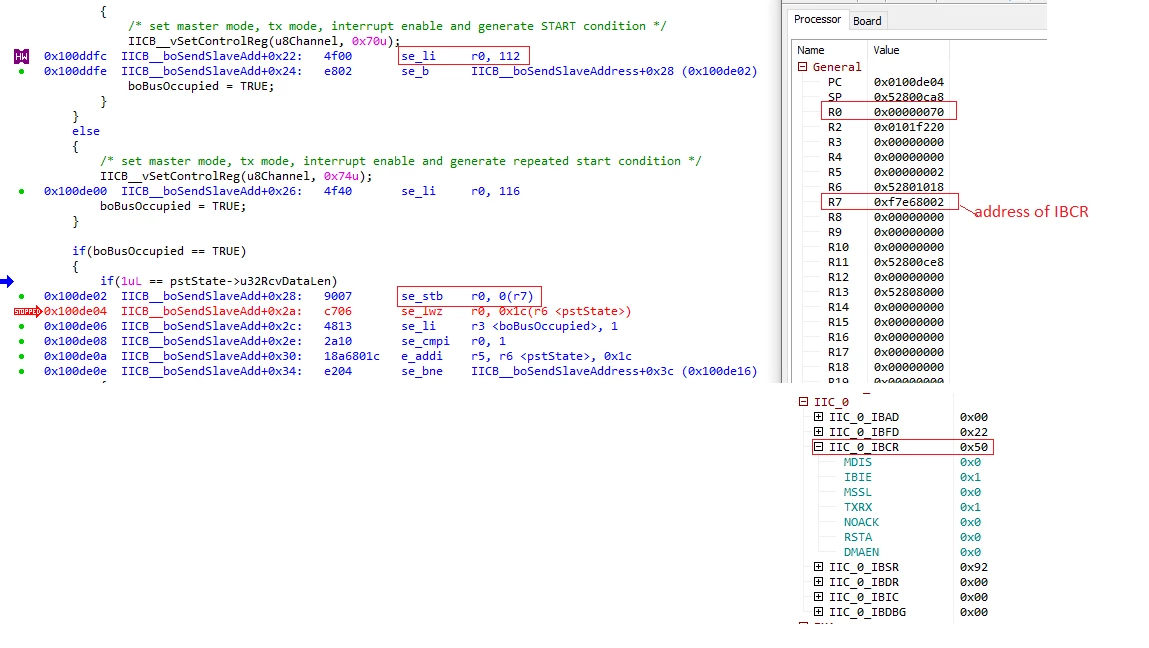The image size is (1149, 648).
Task: Toggle breakpoint dot at address 0x100de02
Action: tap(21, 296)
